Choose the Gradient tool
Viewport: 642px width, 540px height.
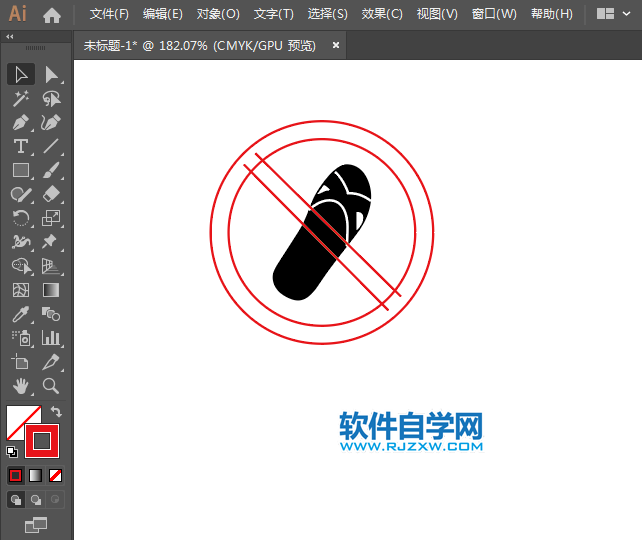[x=52, y=290]
